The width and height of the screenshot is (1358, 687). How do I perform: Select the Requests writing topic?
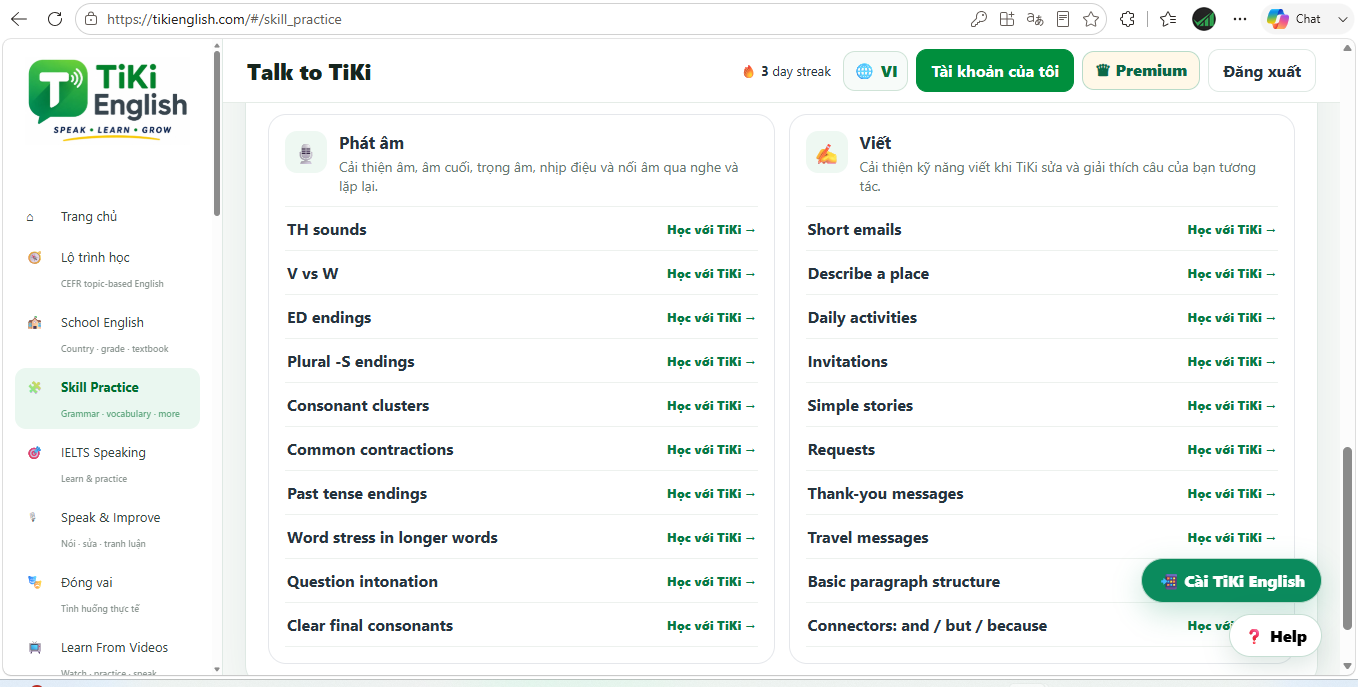tap(841, 450)
